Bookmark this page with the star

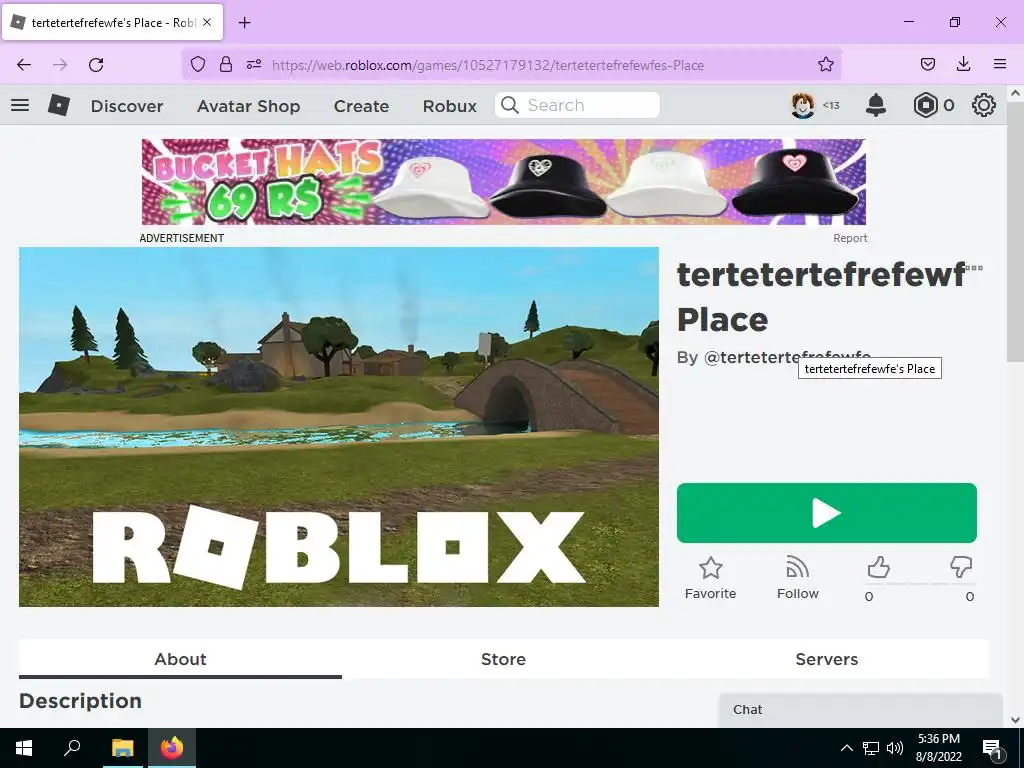(825, 64)
